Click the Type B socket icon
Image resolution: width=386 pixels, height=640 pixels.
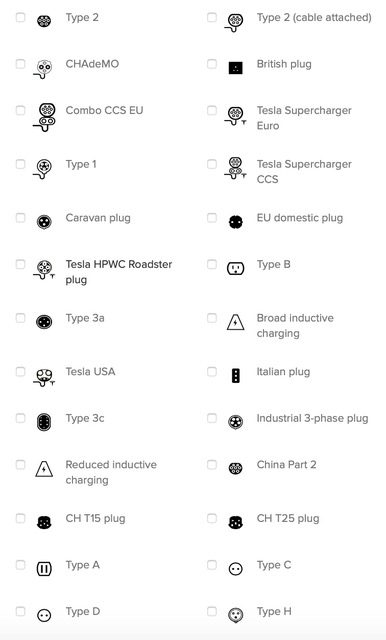point(235,268)
